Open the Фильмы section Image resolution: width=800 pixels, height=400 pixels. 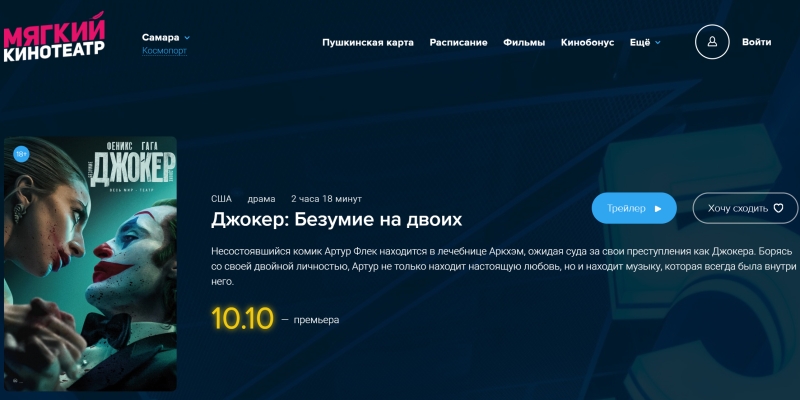point(524,42)
